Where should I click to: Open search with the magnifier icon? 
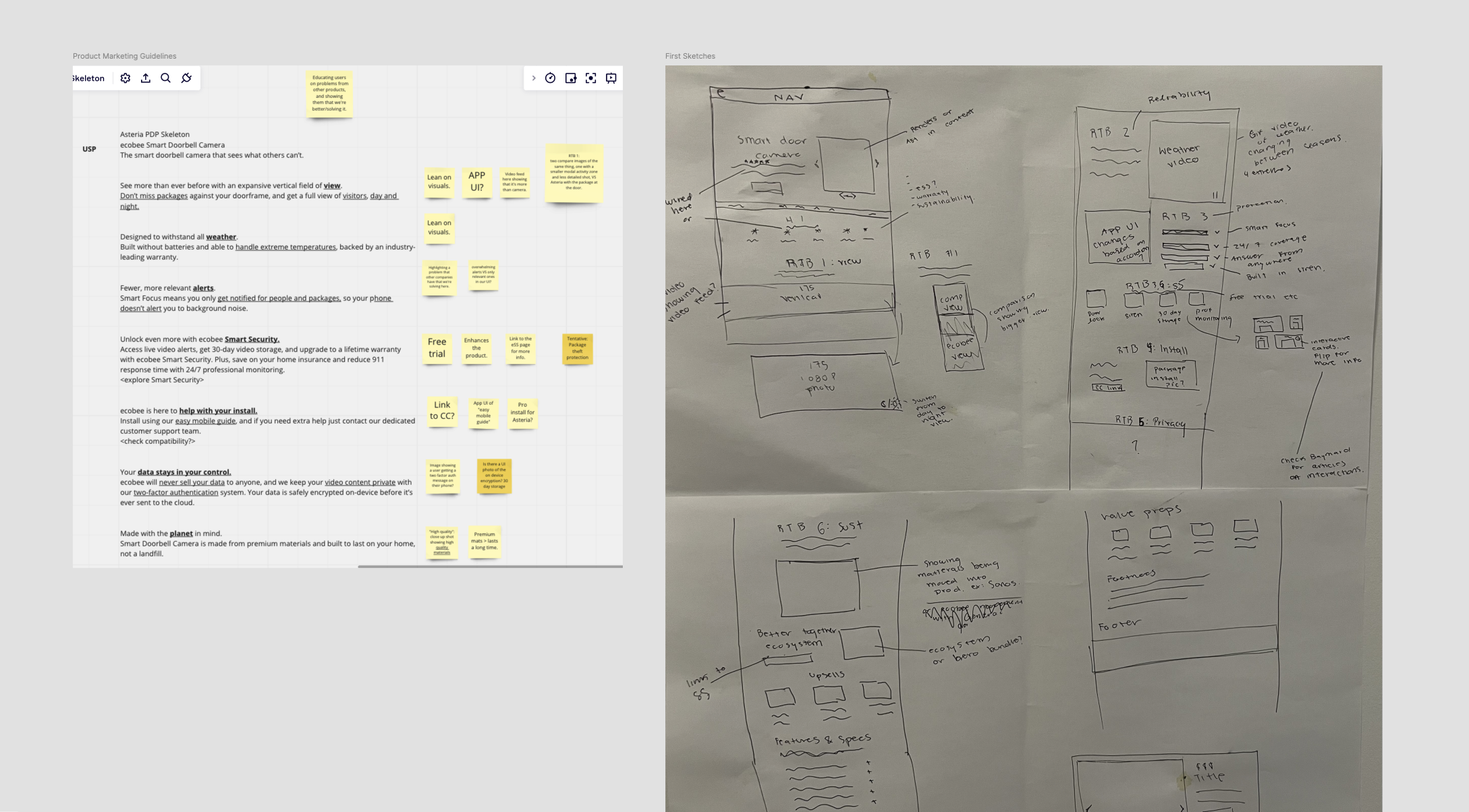pyautogui.click(x=166, y=78)
